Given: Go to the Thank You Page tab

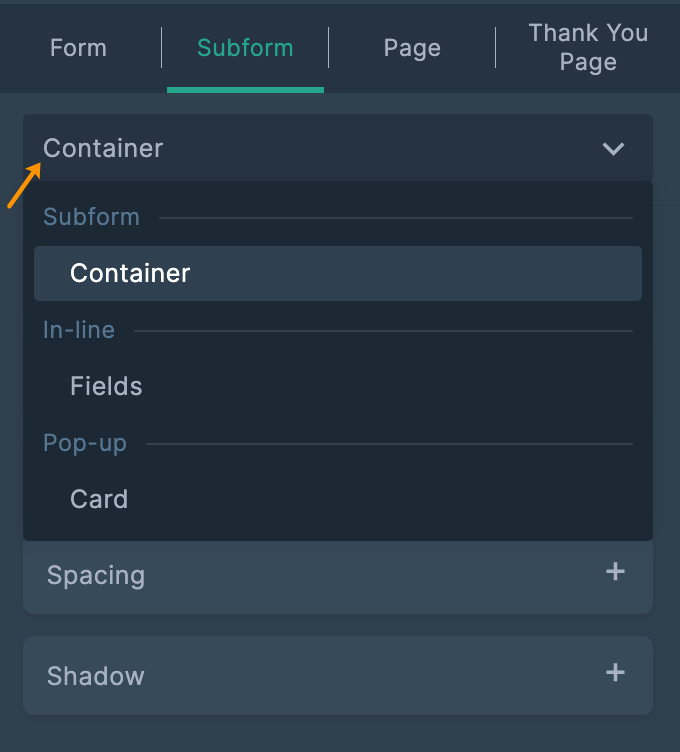Looking at the screenshot, I should 588,48.
